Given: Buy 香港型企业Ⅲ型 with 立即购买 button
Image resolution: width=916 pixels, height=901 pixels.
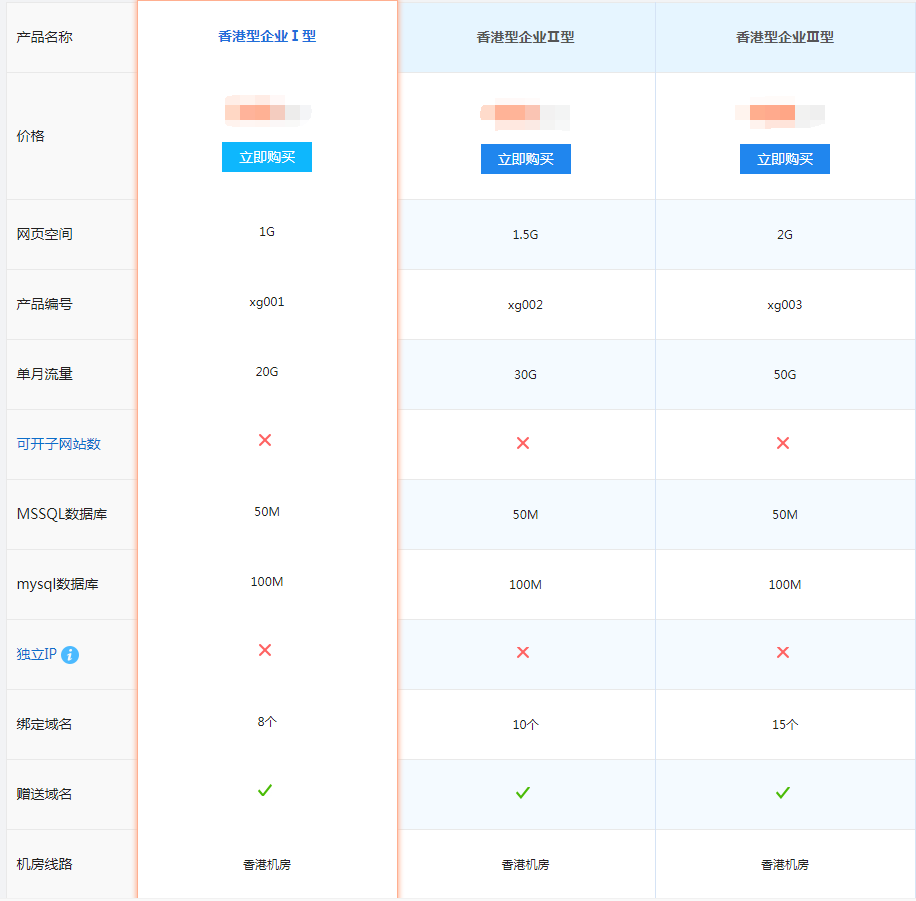Looking at the screenshot, I should pos(785,159).
